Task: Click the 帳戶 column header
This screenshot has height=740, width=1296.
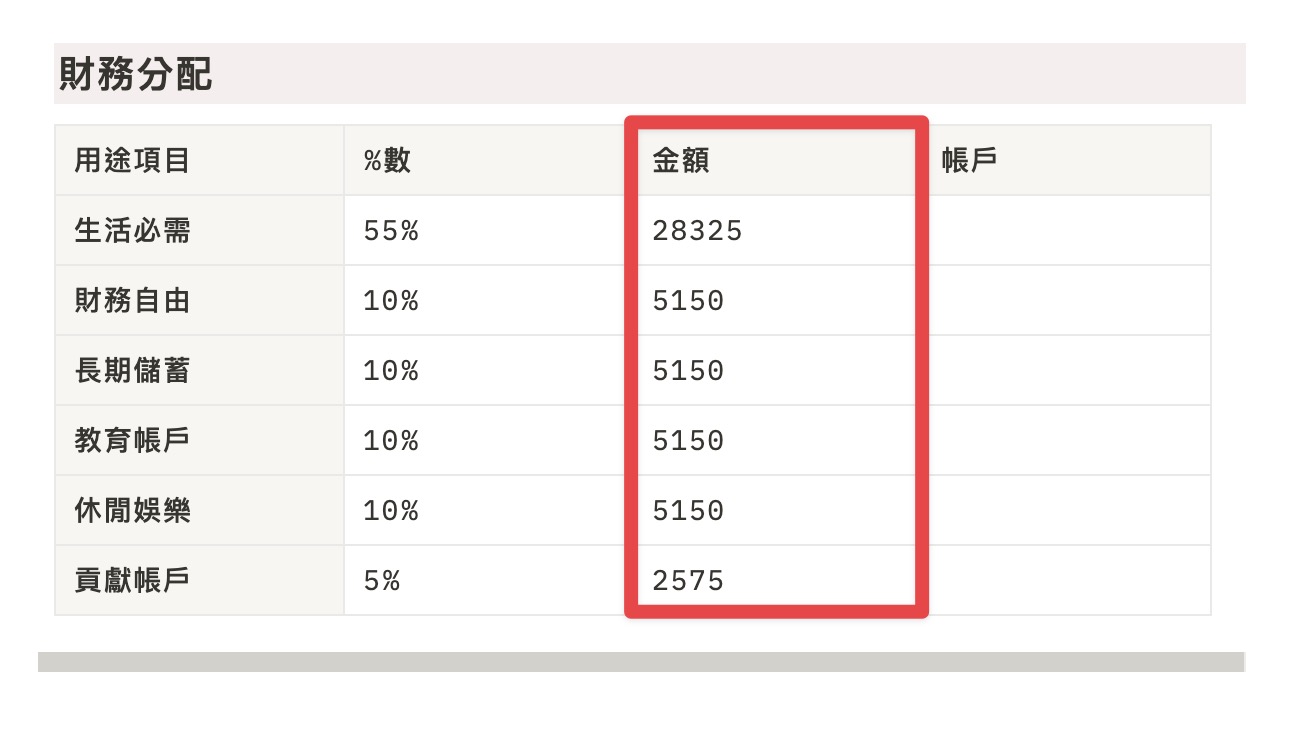Action: [1066, 160]
